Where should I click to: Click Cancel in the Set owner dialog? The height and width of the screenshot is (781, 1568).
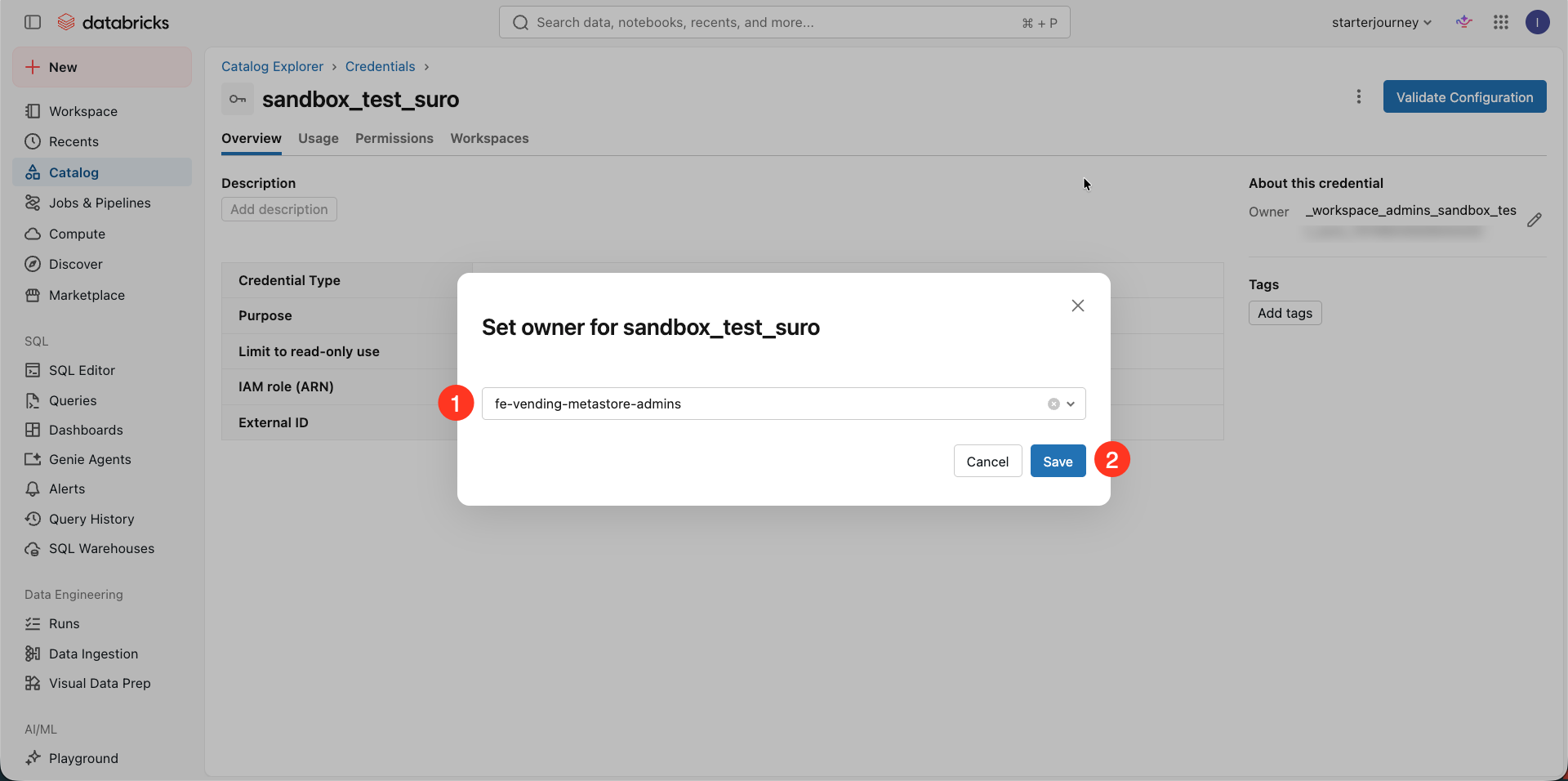point(987,461)
